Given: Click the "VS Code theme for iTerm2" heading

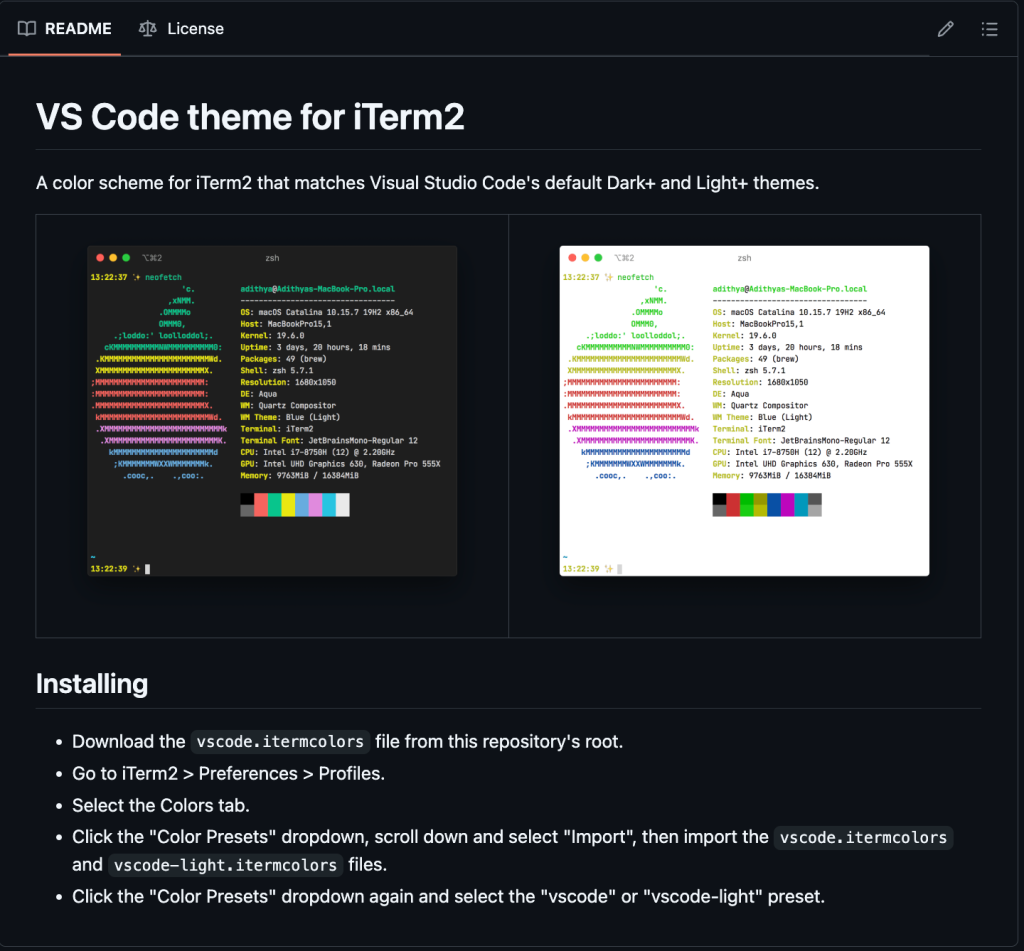Looking at the screenshot, I should coord(250,117).
